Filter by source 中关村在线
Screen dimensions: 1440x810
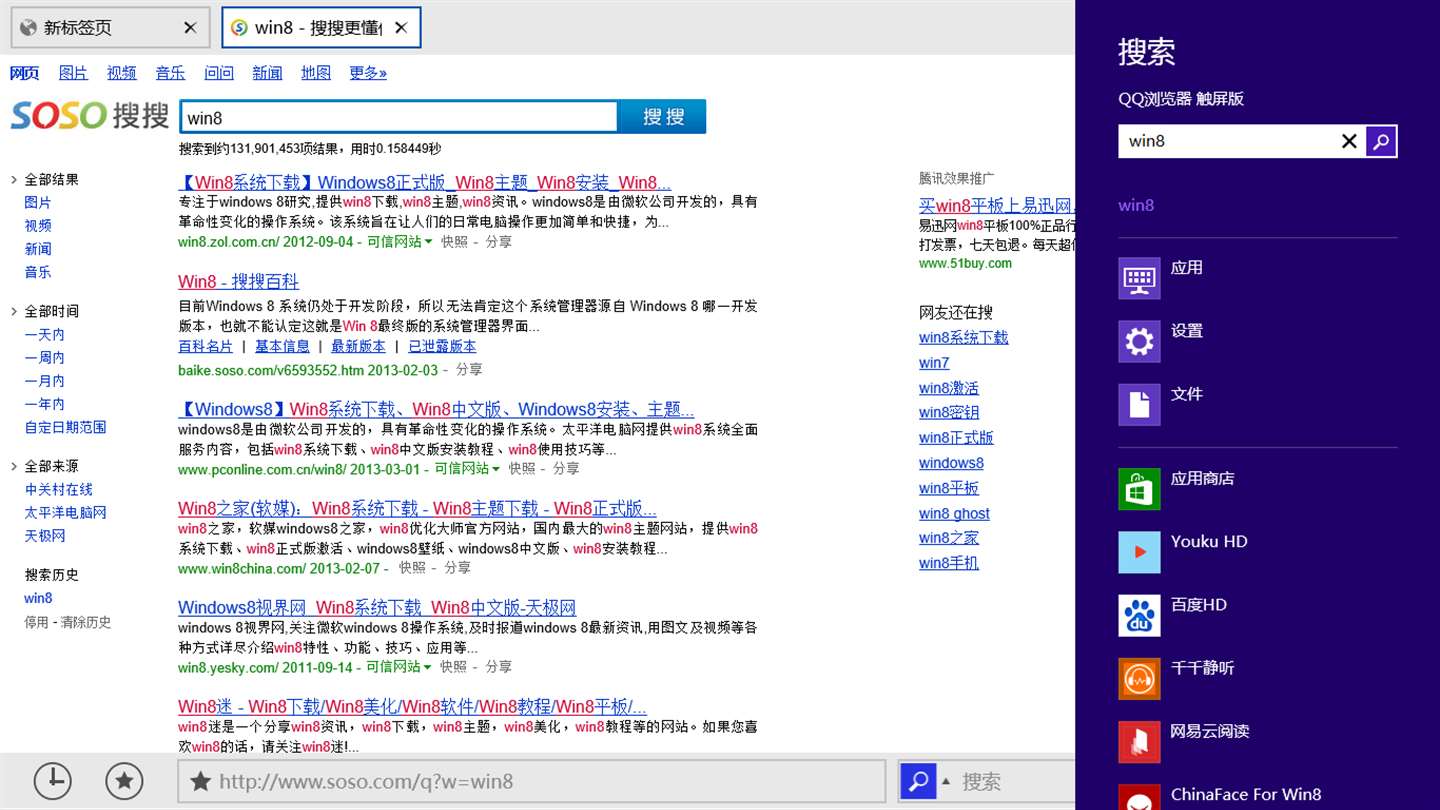pyautogui.click(x=59, y=490)
